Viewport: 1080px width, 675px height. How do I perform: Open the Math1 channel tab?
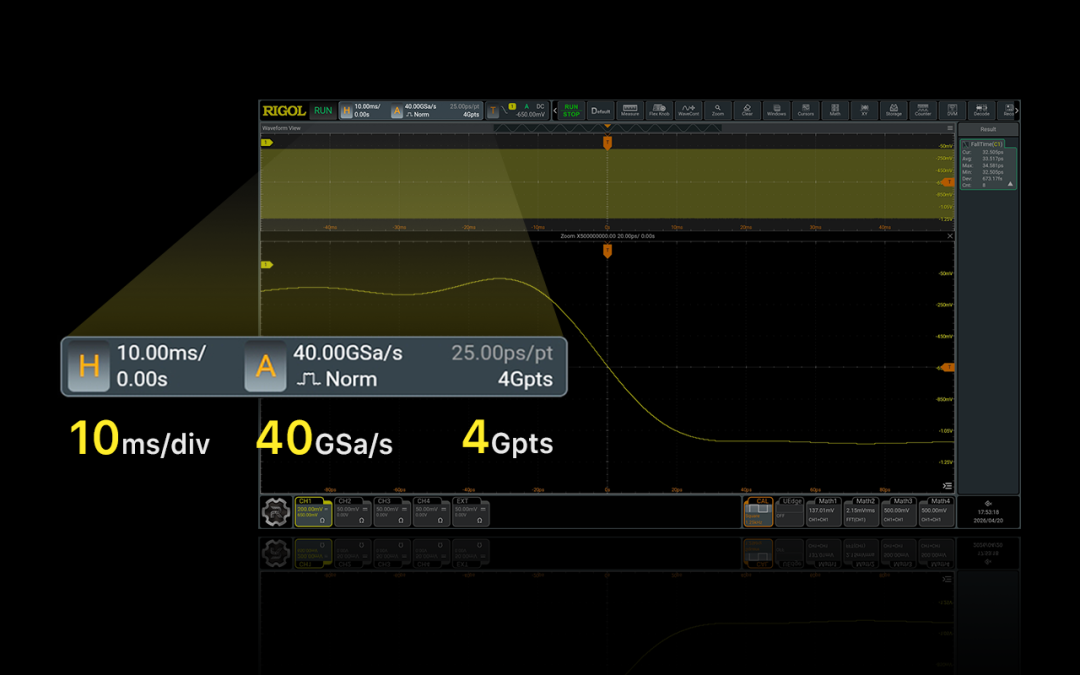coord(826,511)
